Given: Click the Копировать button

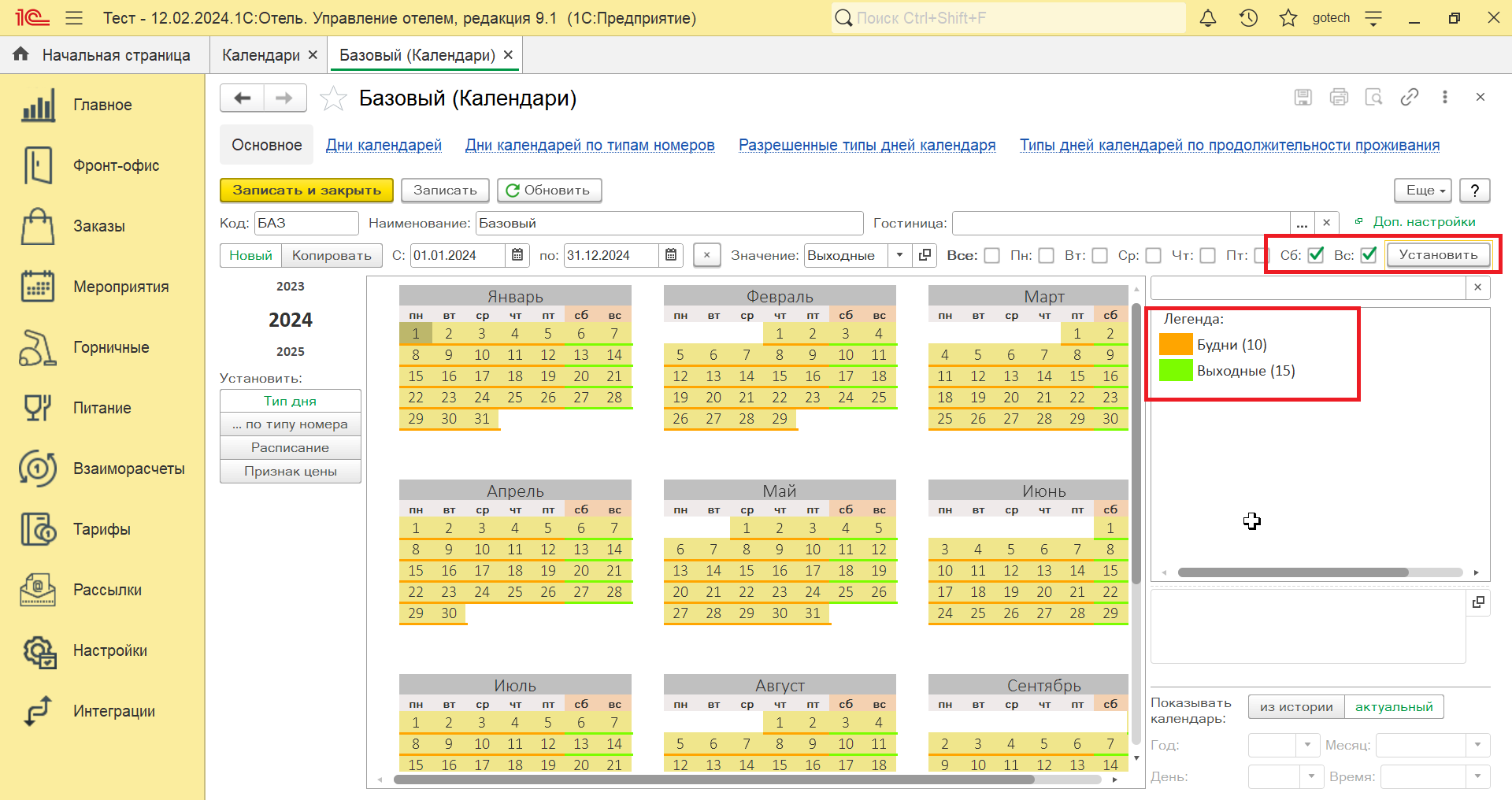Looking at the screenshot, I should tap(332, 256).
